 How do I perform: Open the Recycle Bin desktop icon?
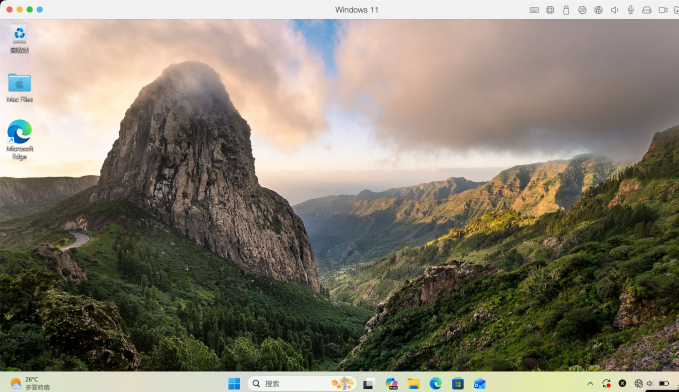[19, 39]
